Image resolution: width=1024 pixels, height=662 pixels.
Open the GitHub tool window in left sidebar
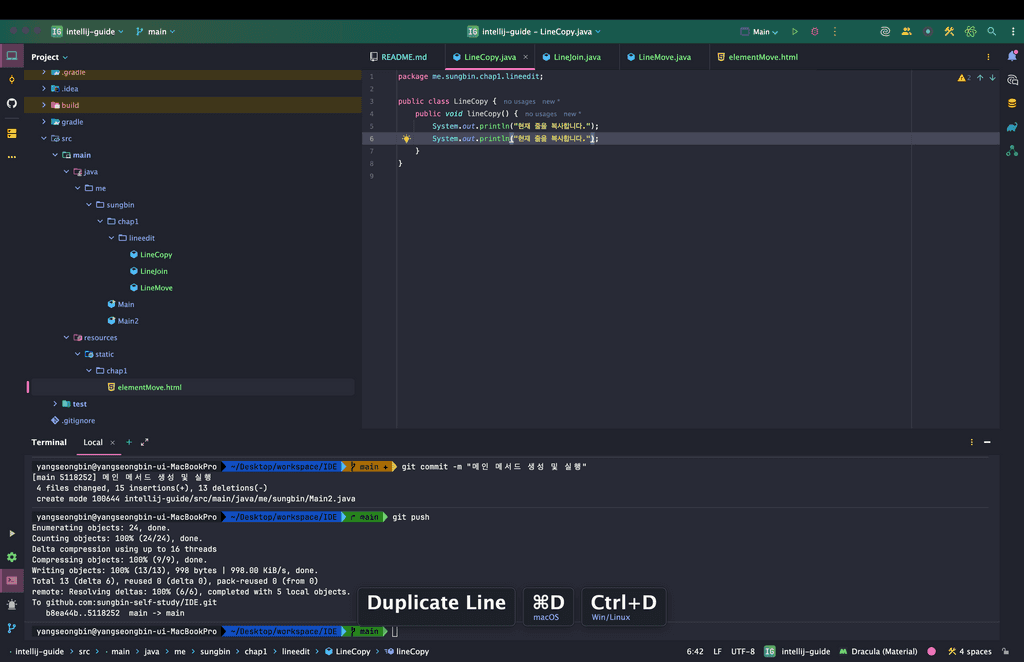point(12,103)
